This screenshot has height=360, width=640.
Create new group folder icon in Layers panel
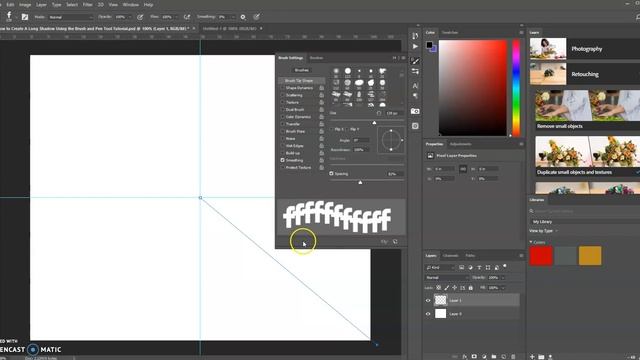pyautogui.click(x=494, y=357)
